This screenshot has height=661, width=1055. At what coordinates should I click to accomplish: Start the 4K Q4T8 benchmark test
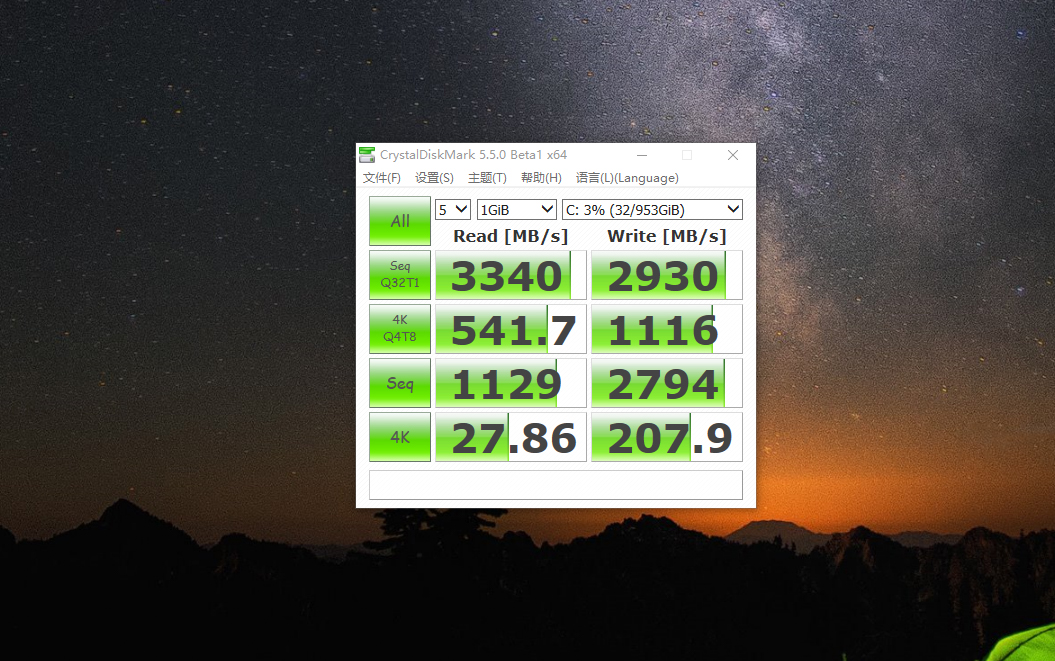coord(400,328)
